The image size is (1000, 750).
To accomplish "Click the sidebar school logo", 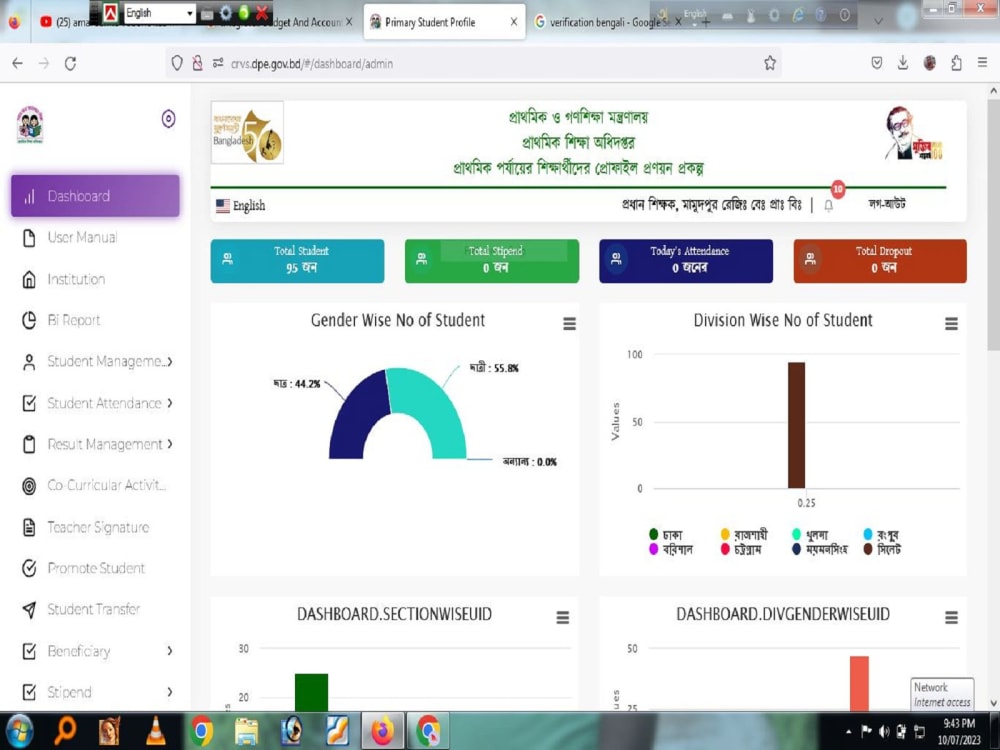I will pos(30,124).
